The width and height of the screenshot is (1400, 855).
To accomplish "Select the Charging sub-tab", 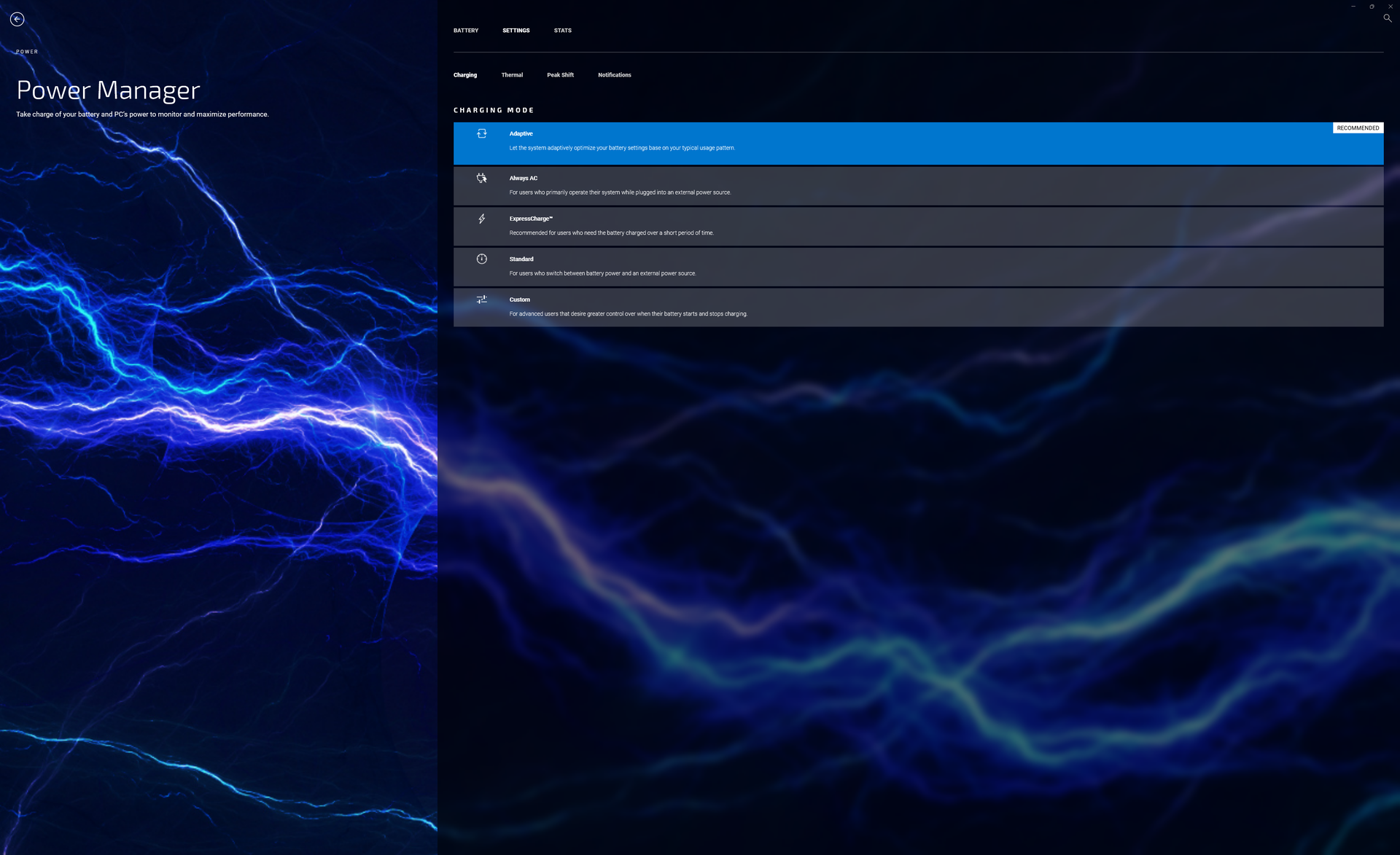I will tap(464, 75).
